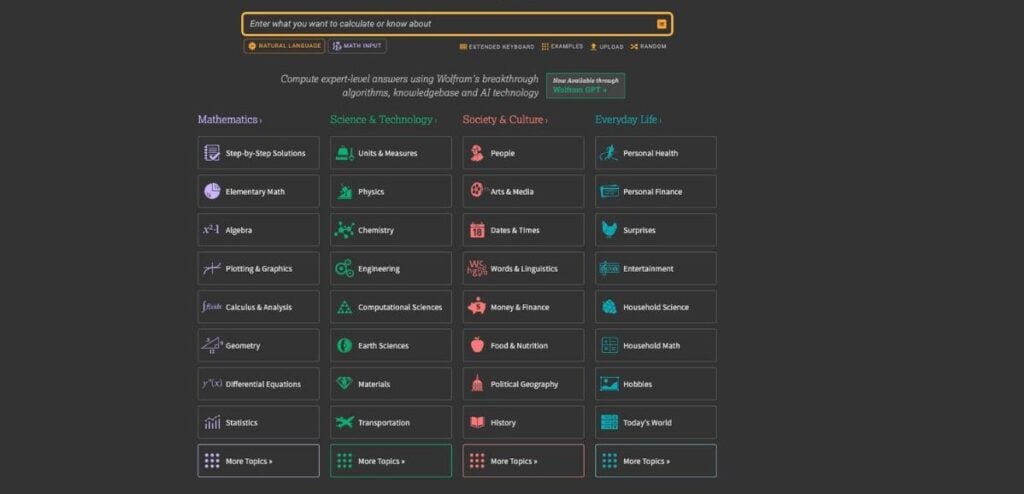Viewport: 1024px width, 494px height.
Task: Click the Personal Health runner icon
Action: [x=609, y=153]
